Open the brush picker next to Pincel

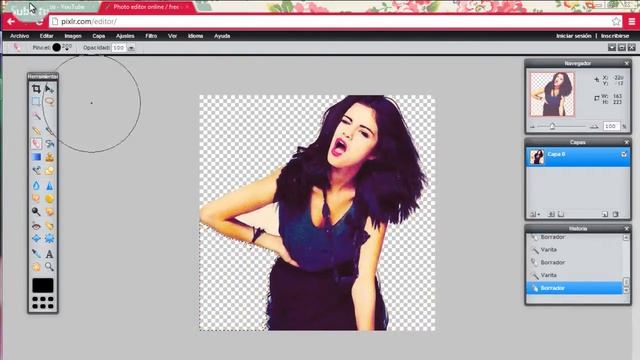(61, 47)
